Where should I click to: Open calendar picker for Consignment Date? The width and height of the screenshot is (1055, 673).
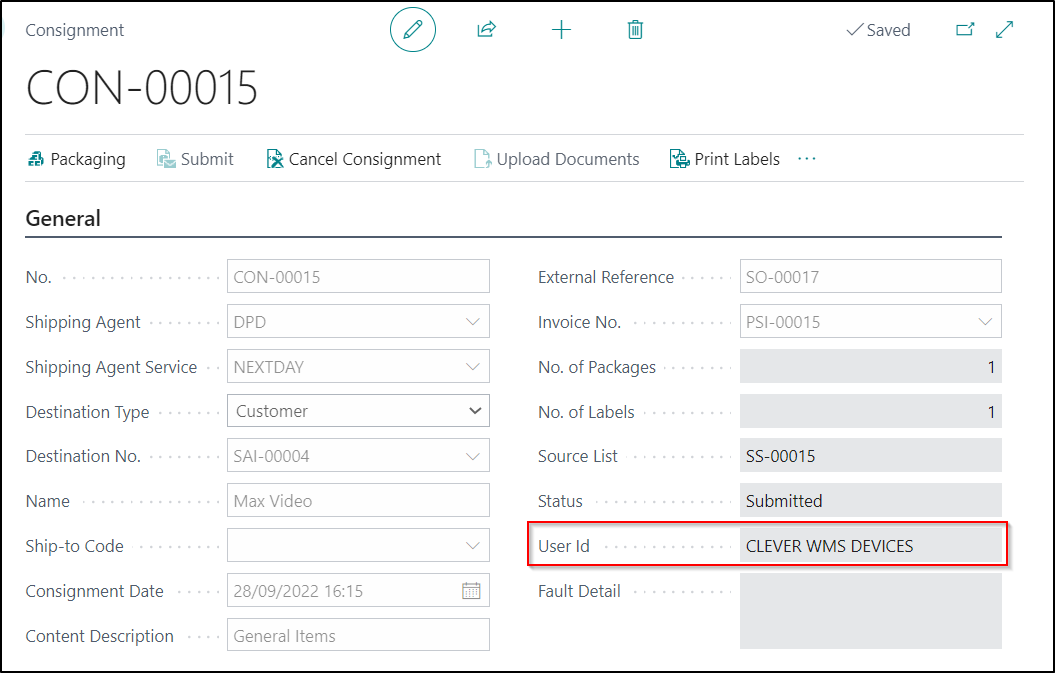click(471, 591)
